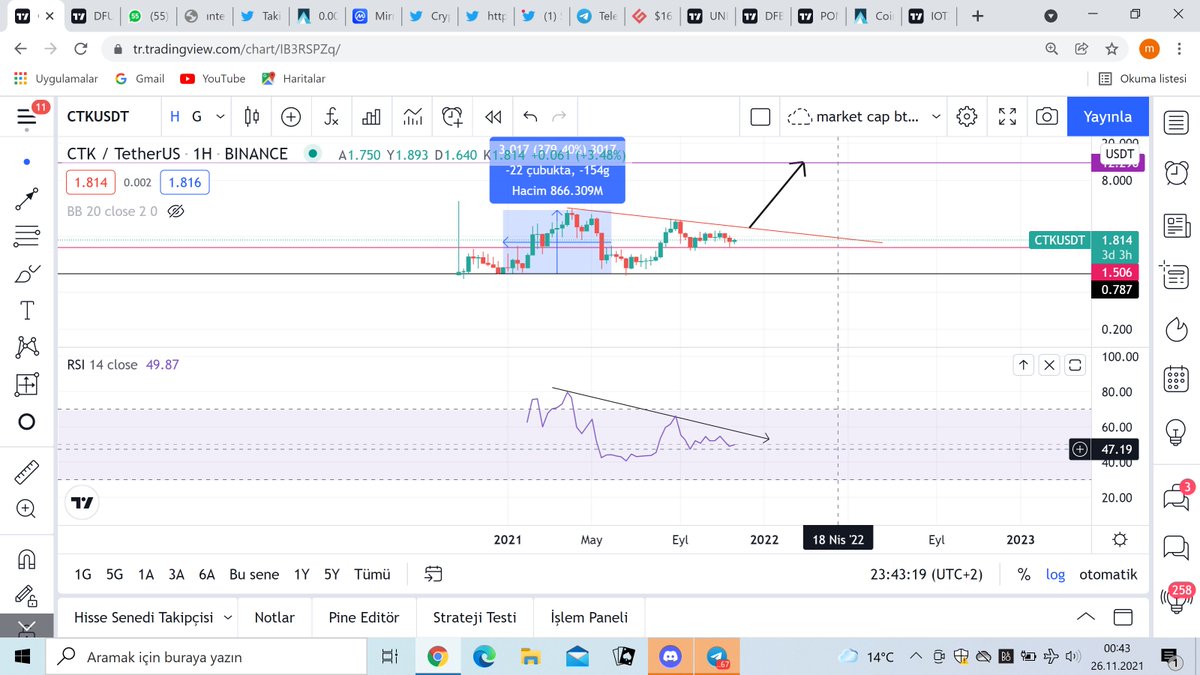
Task: Open the calendar panel in right sidebar
Action: tap(1175, 380)
